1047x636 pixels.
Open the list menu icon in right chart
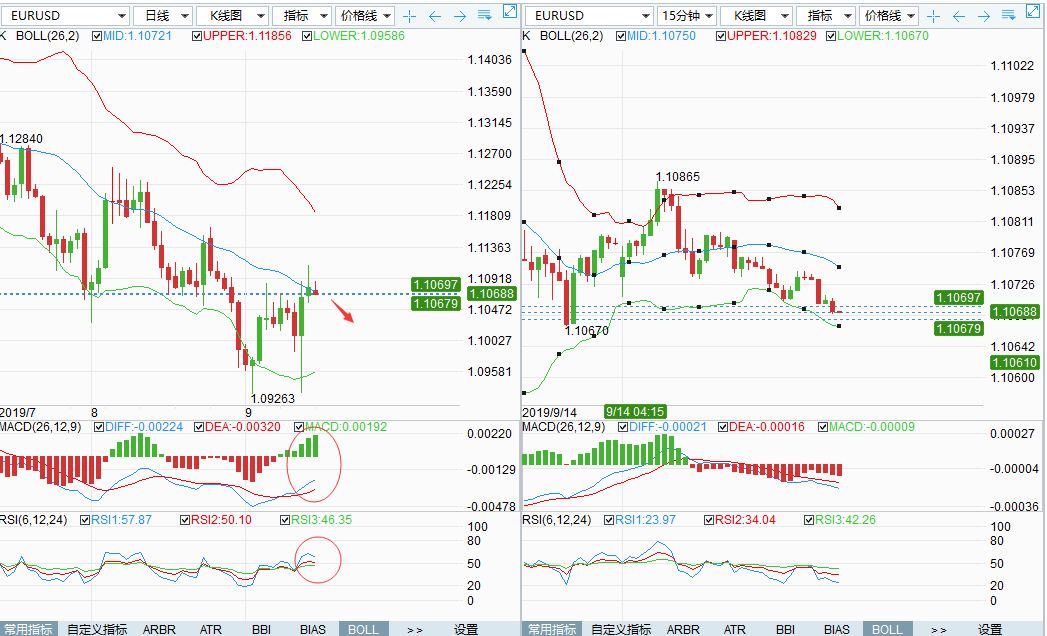[1008, 16]
